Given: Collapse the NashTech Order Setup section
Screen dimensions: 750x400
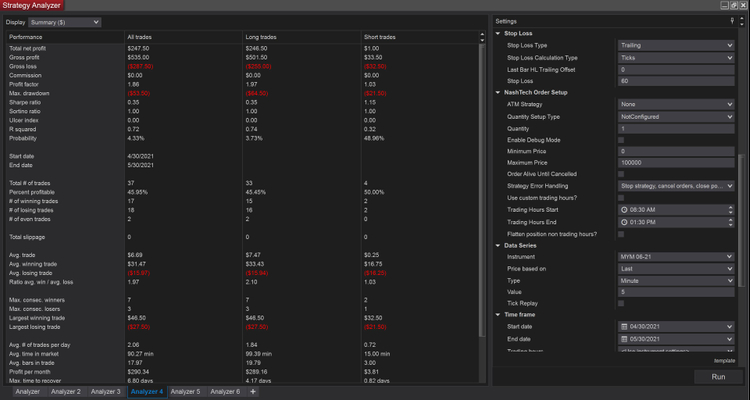Looking at the screenshot, I should pos(499,92).
